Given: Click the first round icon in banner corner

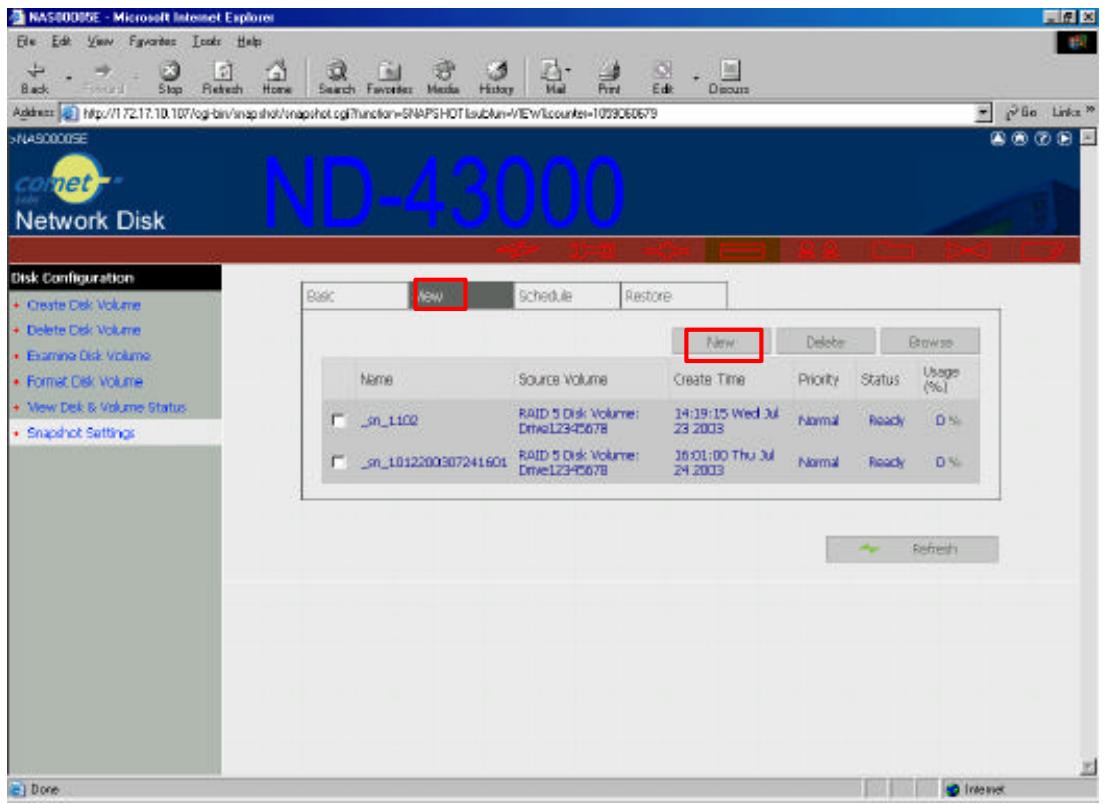Looking at the screenshot, I should (x=998, y=139).
